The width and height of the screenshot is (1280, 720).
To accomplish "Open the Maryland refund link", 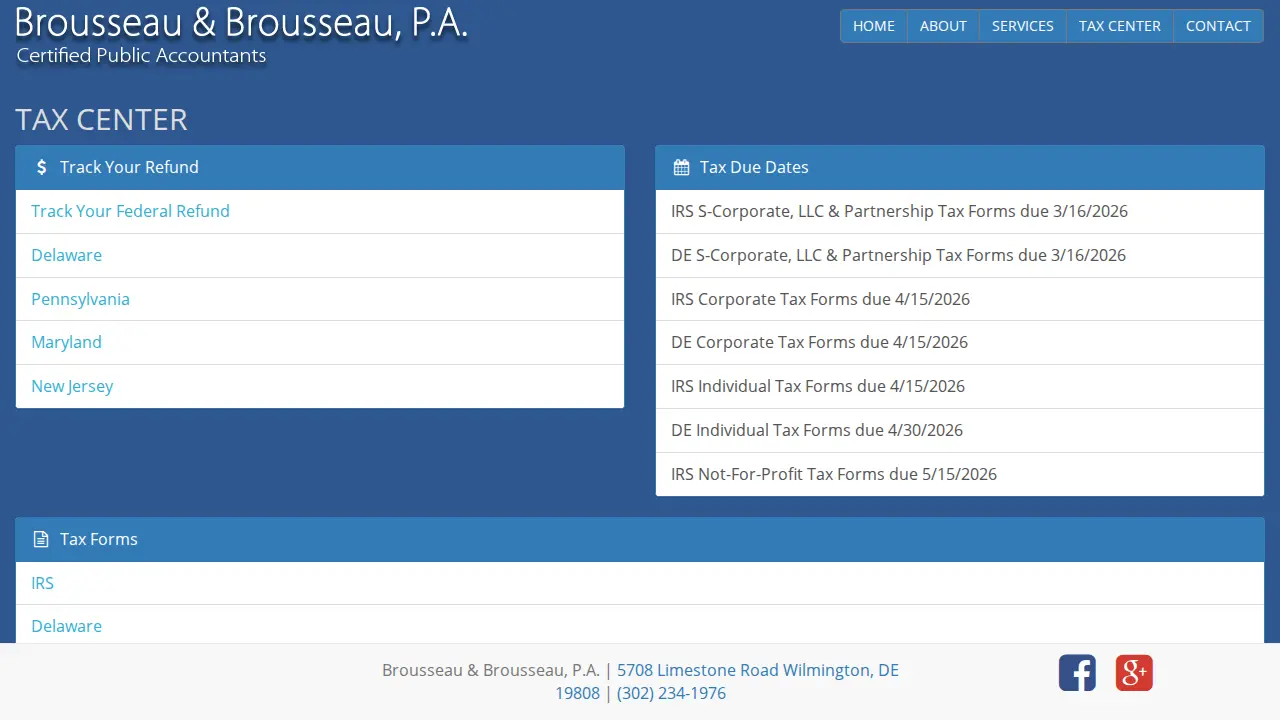I will tap(66, 342).
